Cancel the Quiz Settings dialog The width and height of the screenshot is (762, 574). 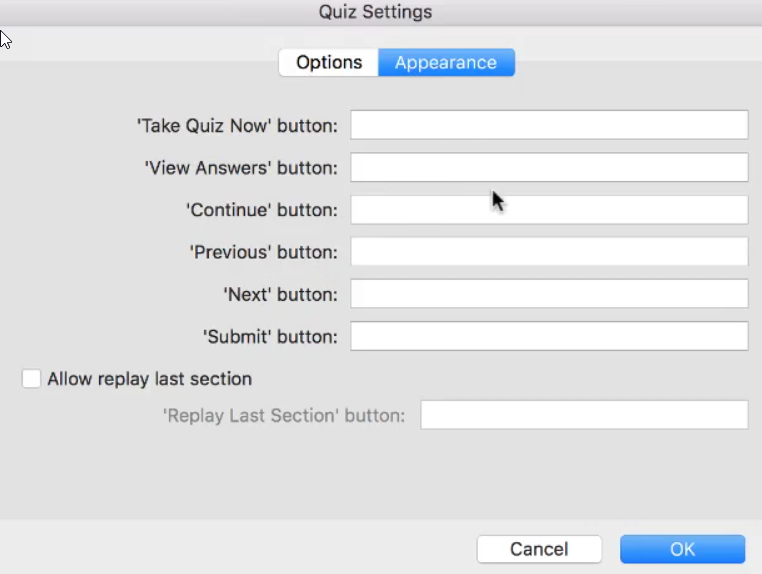[539, 549]
